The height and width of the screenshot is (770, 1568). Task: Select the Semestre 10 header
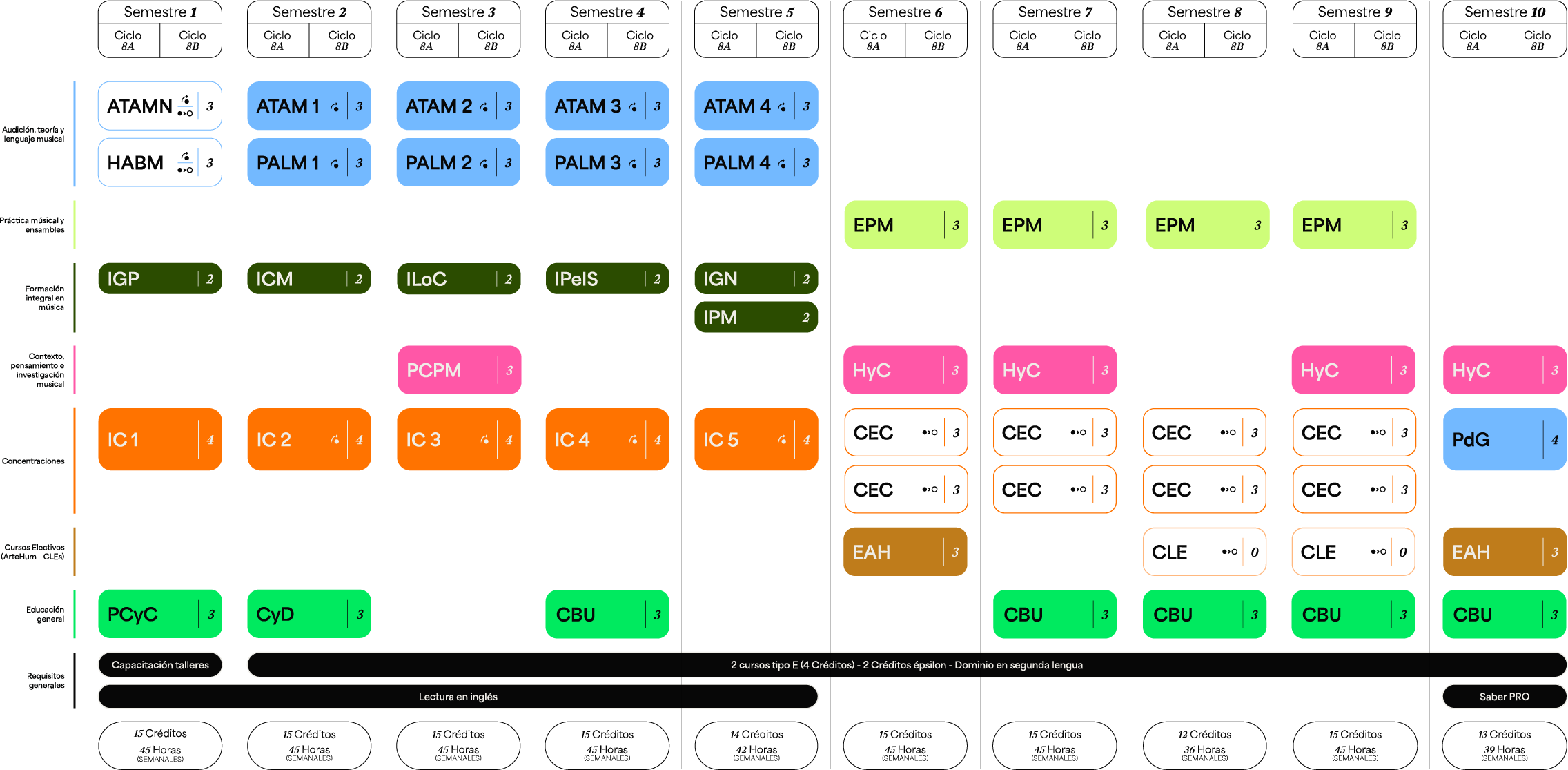pos(1505,12)
